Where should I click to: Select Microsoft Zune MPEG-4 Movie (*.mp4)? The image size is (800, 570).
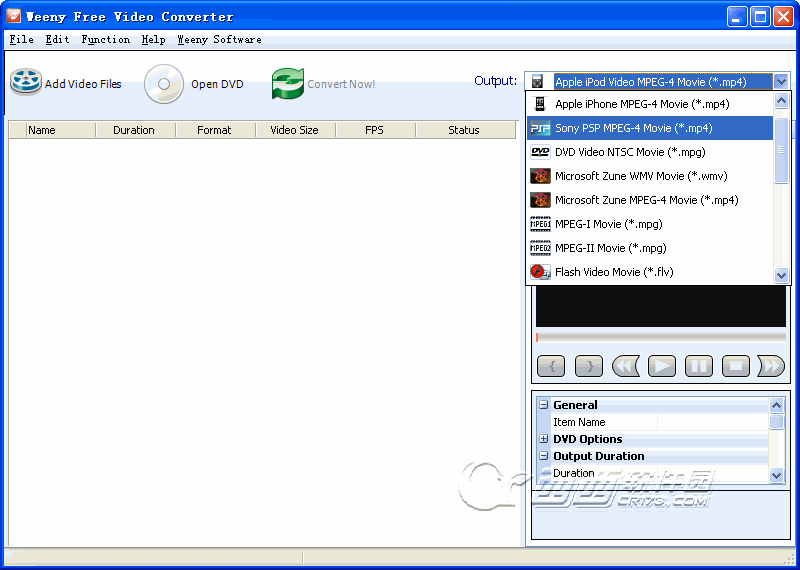pyautogui.click(x=650, y=200)
